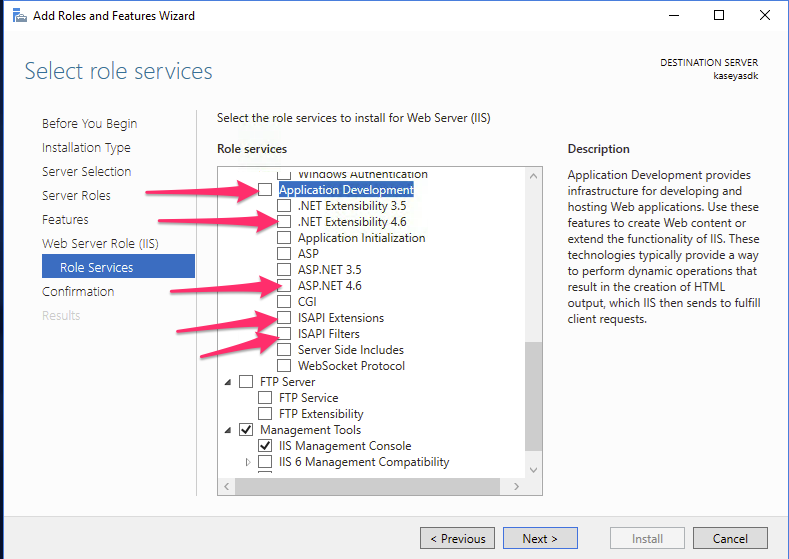This screenshot has width=789, height=559.
Task: Click the Next button
Action: [540, 538]
